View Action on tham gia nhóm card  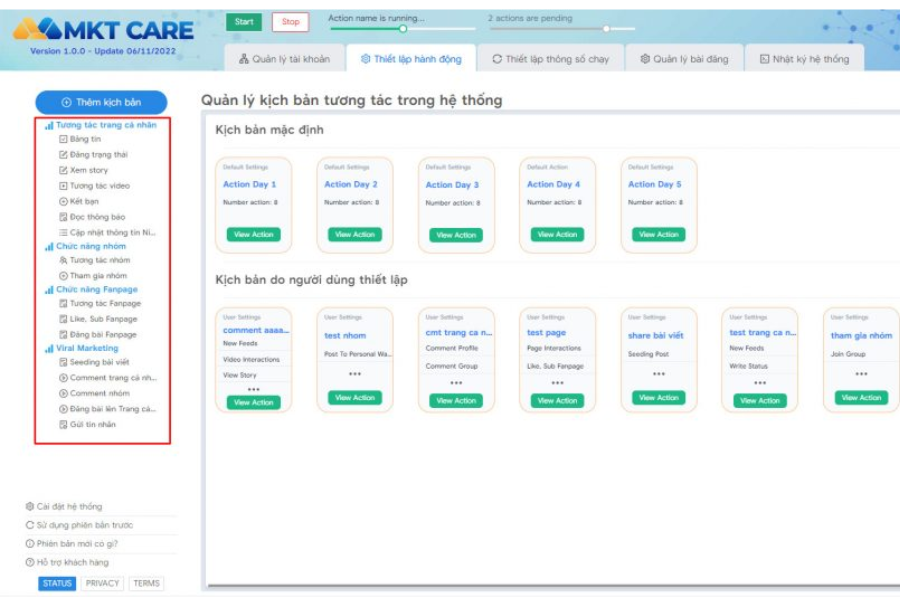tap(861, 397)
